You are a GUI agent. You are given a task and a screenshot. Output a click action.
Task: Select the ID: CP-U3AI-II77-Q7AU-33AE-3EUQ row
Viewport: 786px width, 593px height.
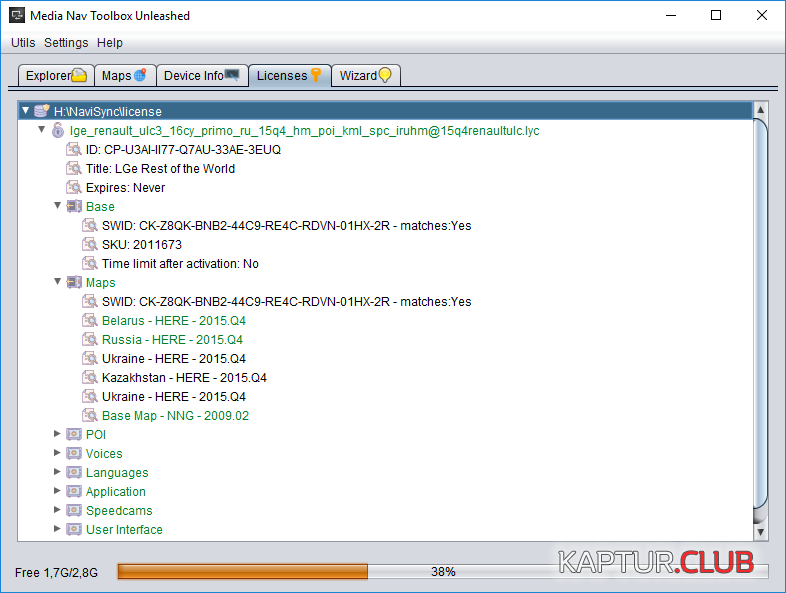[x=183, y=150]
